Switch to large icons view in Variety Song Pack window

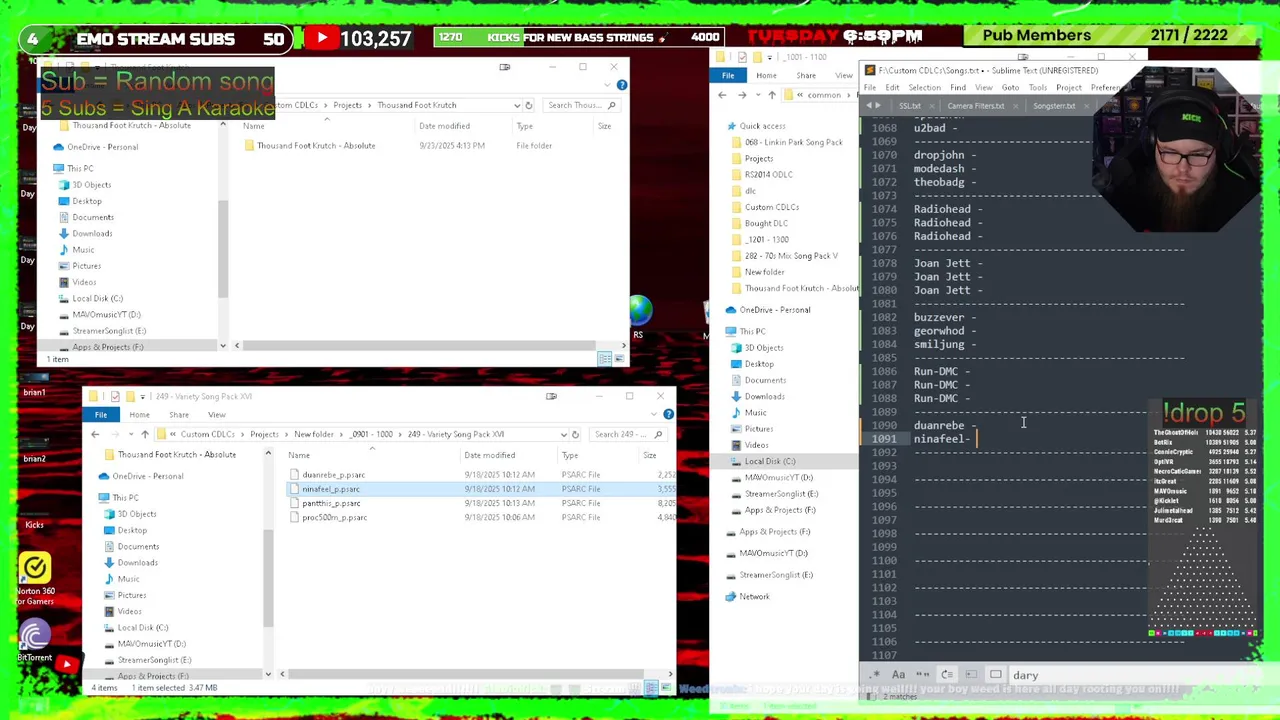(x=664, y=688)
